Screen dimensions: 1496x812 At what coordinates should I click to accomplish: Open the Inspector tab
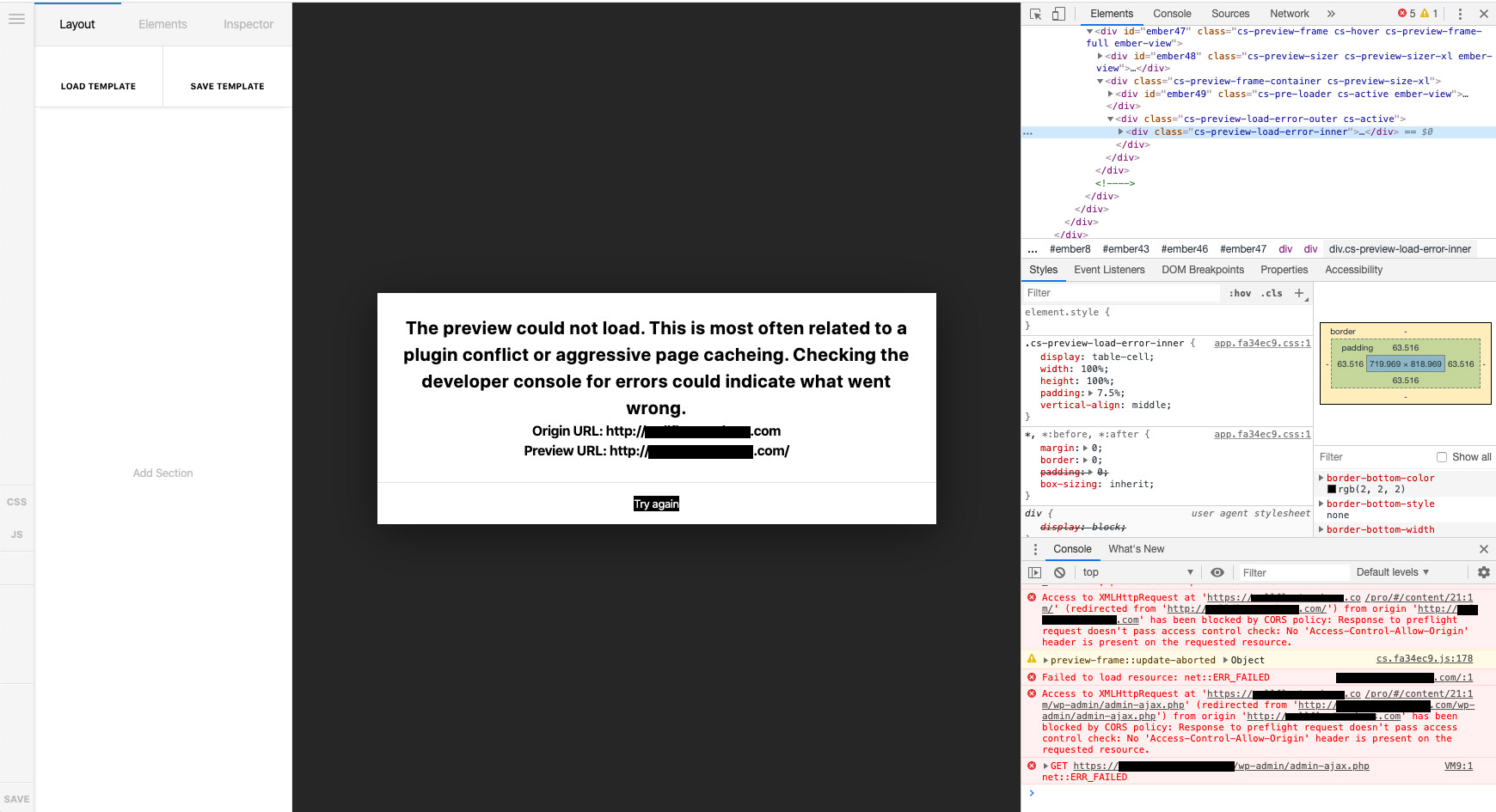[248, 24]
